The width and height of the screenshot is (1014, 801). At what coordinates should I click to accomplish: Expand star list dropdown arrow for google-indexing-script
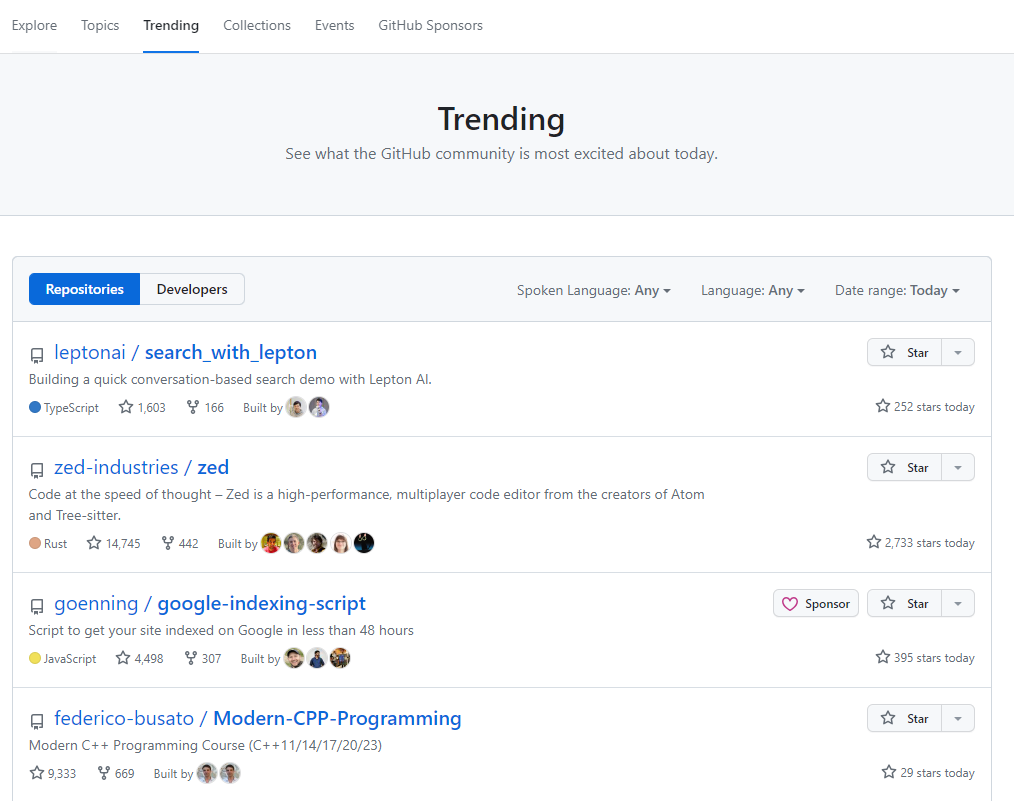tap(958, 604)
